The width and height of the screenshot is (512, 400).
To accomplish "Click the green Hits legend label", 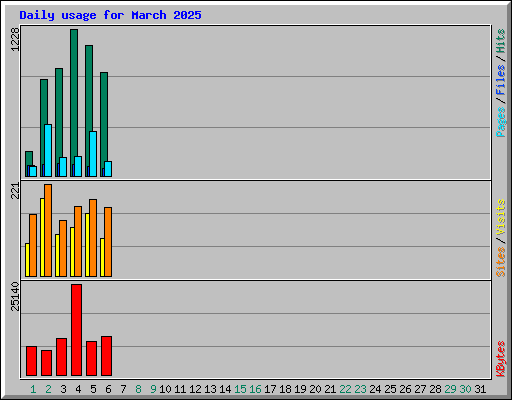I will pos(501,41).
